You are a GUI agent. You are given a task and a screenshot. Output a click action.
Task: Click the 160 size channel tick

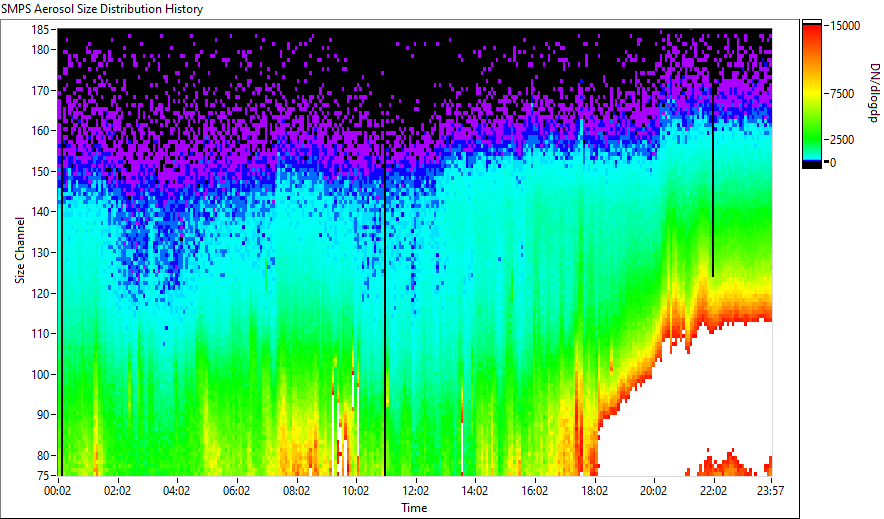[x=40, y=131]
